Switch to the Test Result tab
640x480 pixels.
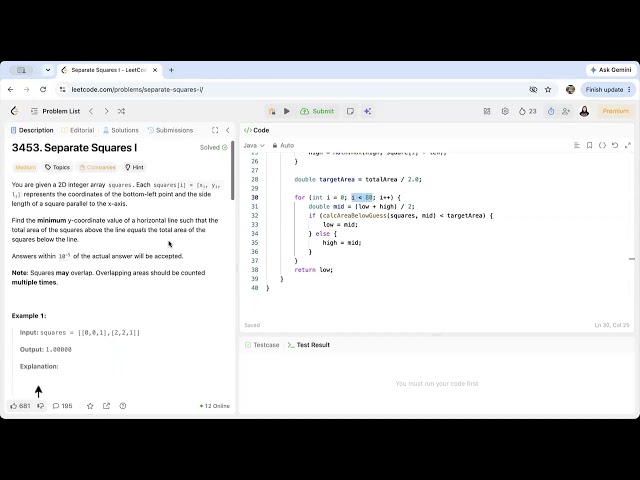[x=309, y=345]
